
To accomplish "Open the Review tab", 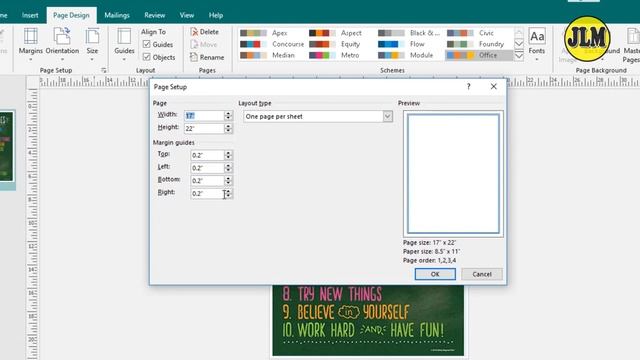I will coord(155,16).
